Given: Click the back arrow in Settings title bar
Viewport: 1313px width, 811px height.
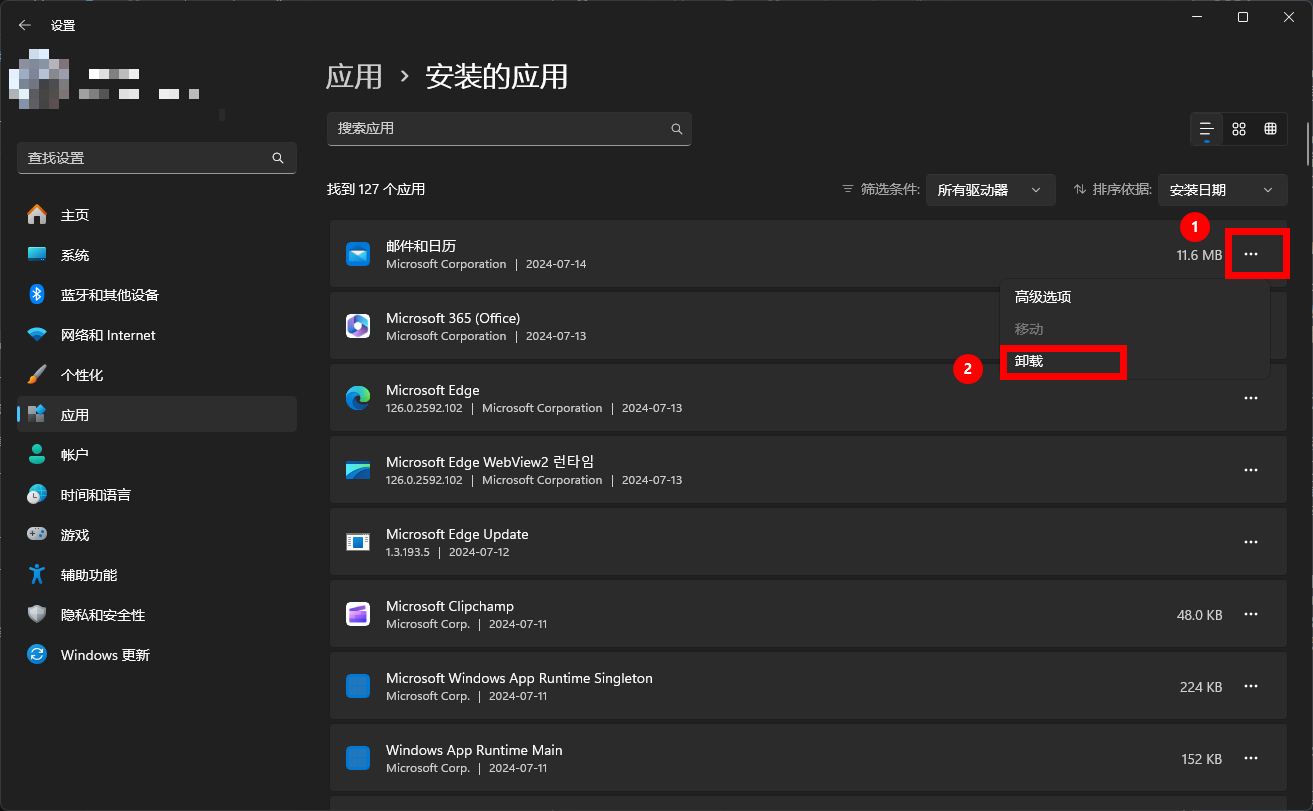Looking at the screenshot, I should click(x=25, y=25).
